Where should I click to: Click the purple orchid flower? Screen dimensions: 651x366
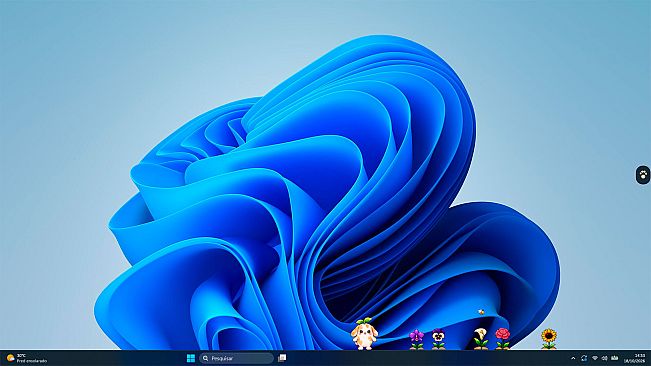pyautogui.click(x=416, y=339)
